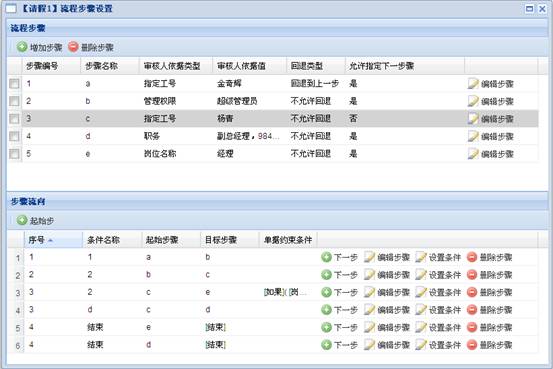Click the 起始步骤 column header
The height and width of the screenshot is (369, 553).
coord(171,240)
